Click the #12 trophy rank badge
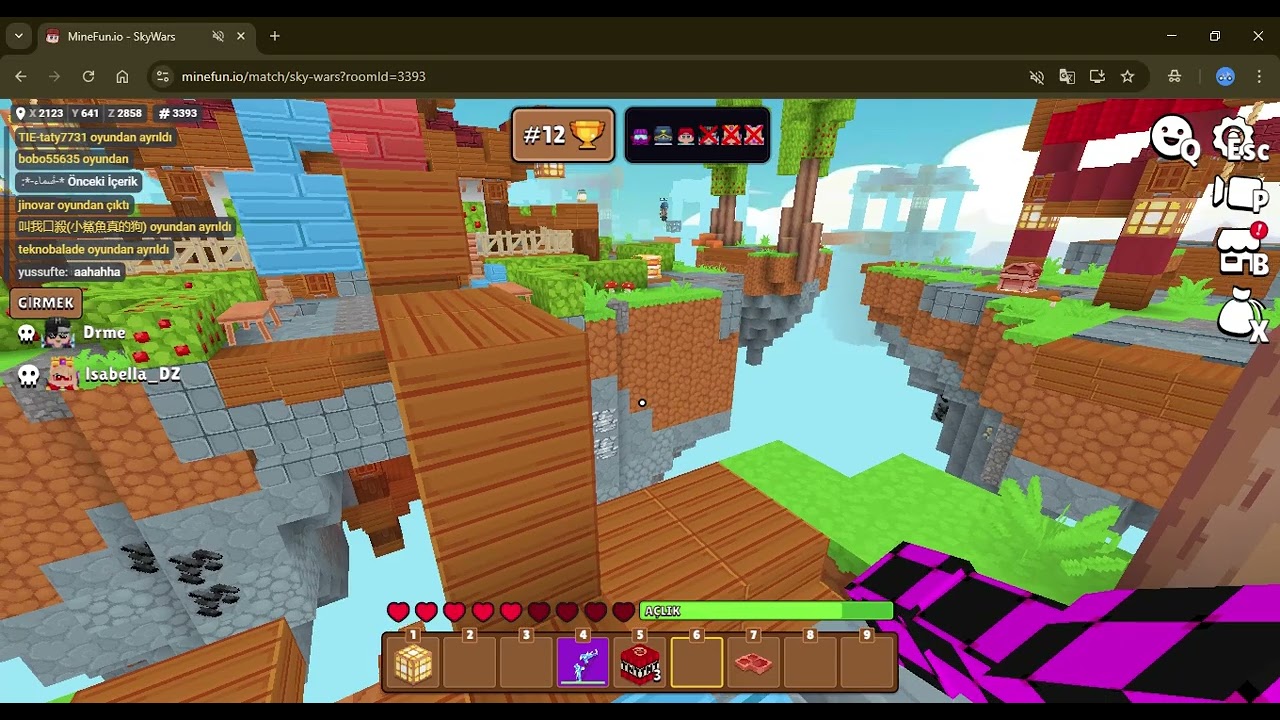The width and height of the screenshot is (1280, 720). (564, 135)
